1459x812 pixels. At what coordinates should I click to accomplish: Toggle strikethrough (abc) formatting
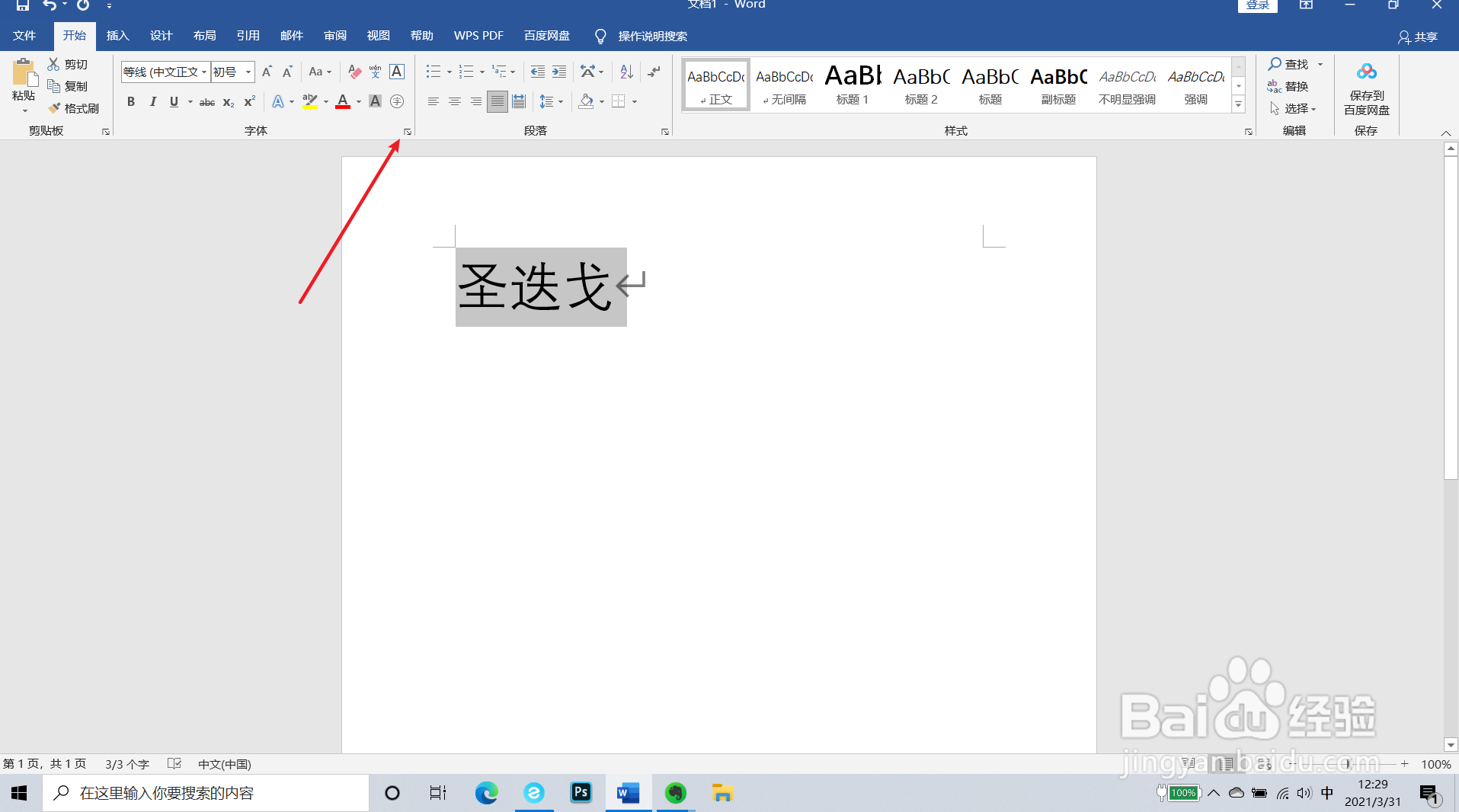point(207,101)
